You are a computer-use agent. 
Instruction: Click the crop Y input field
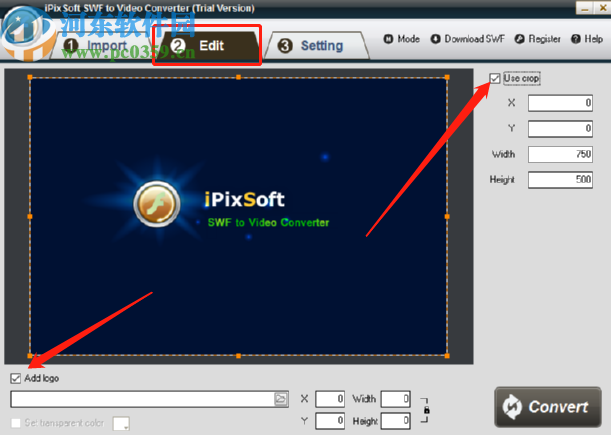[560, 129]
